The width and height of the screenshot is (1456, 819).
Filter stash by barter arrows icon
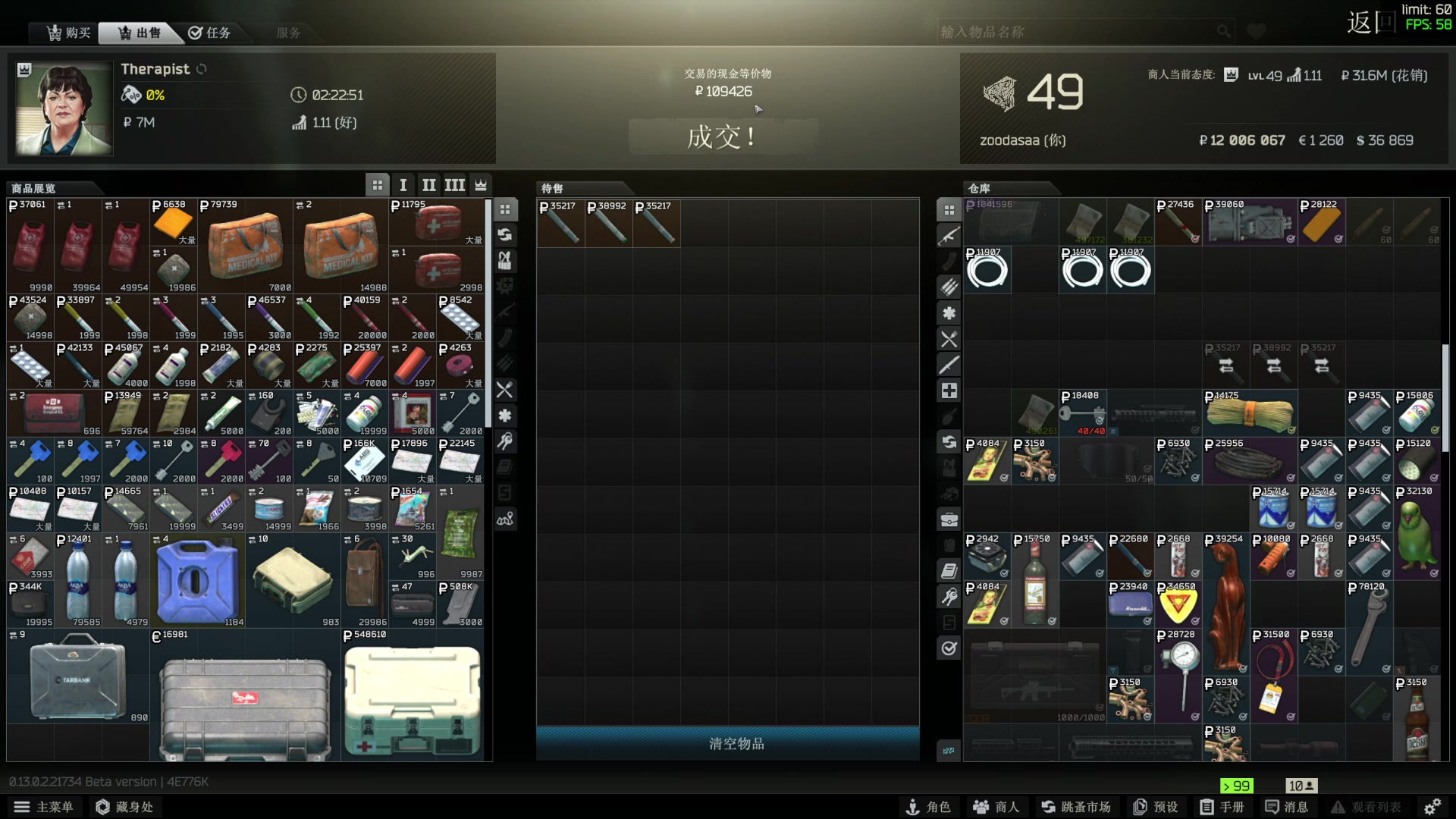pos(949,442)
